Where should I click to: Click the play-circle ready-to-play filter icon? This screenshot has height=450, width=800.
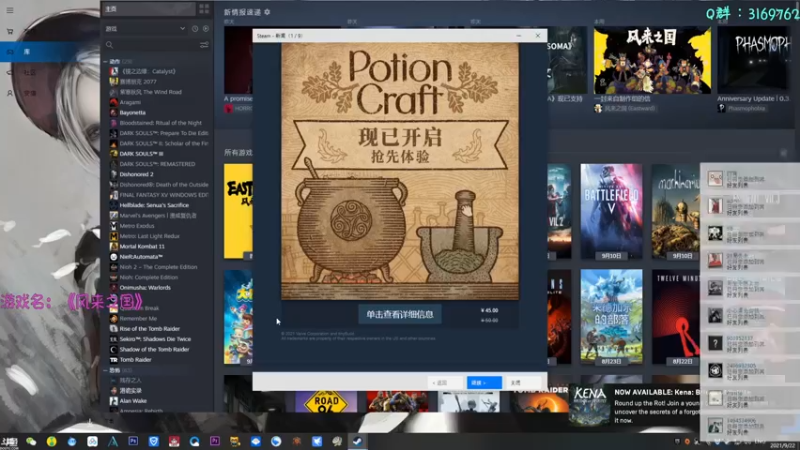206,29
